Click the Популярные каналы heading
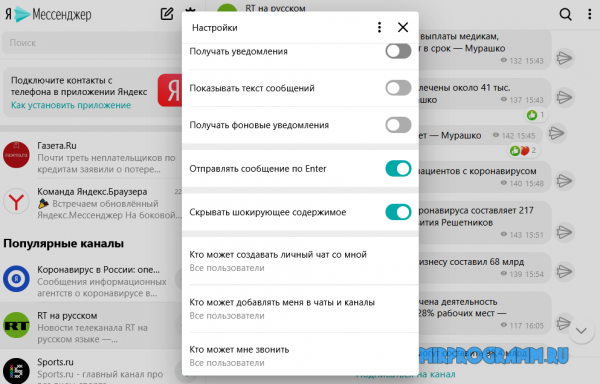The width and height of the screenshot is (600, 384). 64,243
